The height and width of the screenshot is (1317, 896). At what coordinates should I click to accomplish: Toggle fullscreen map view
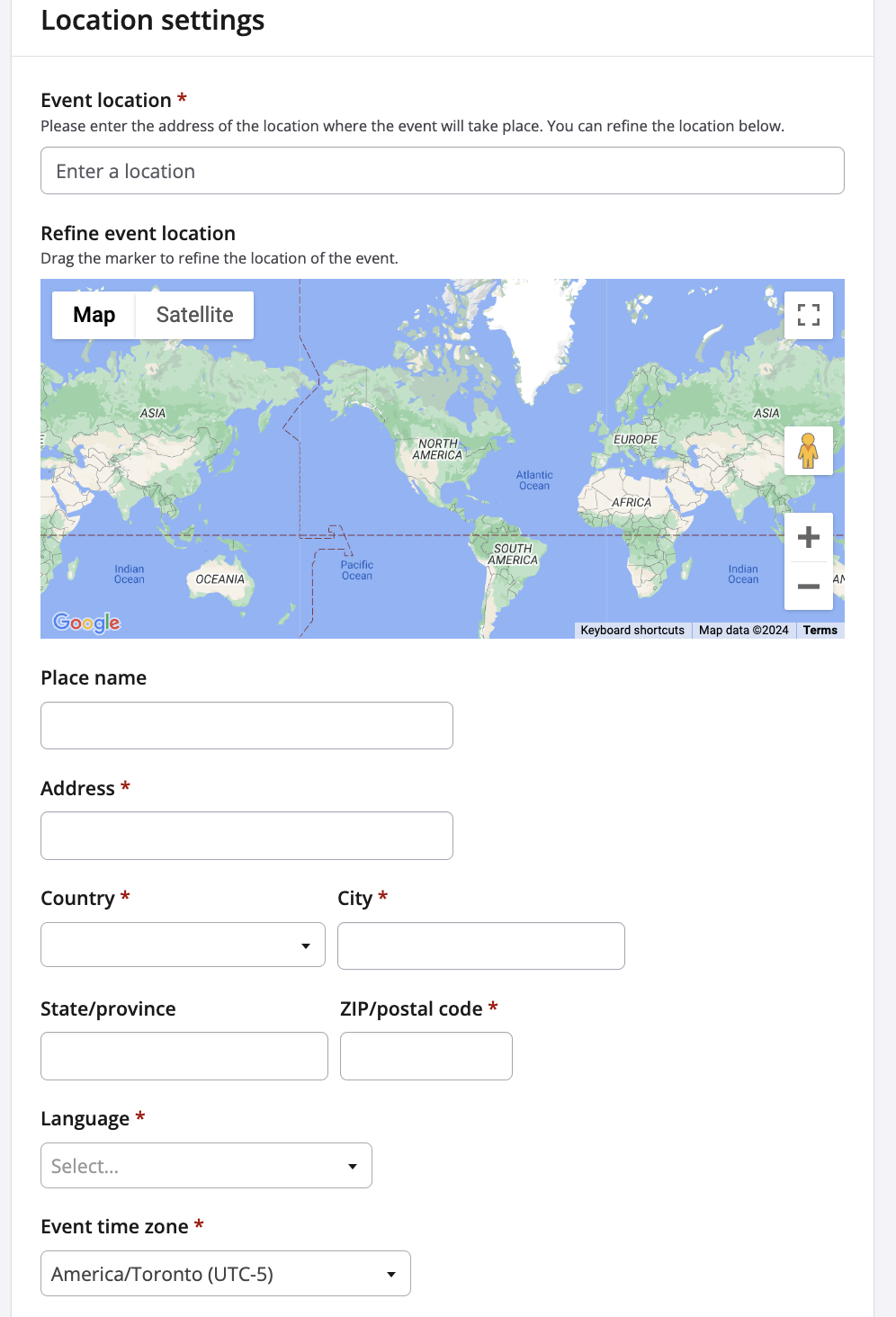pyautogui.click(x=808, y=315)
